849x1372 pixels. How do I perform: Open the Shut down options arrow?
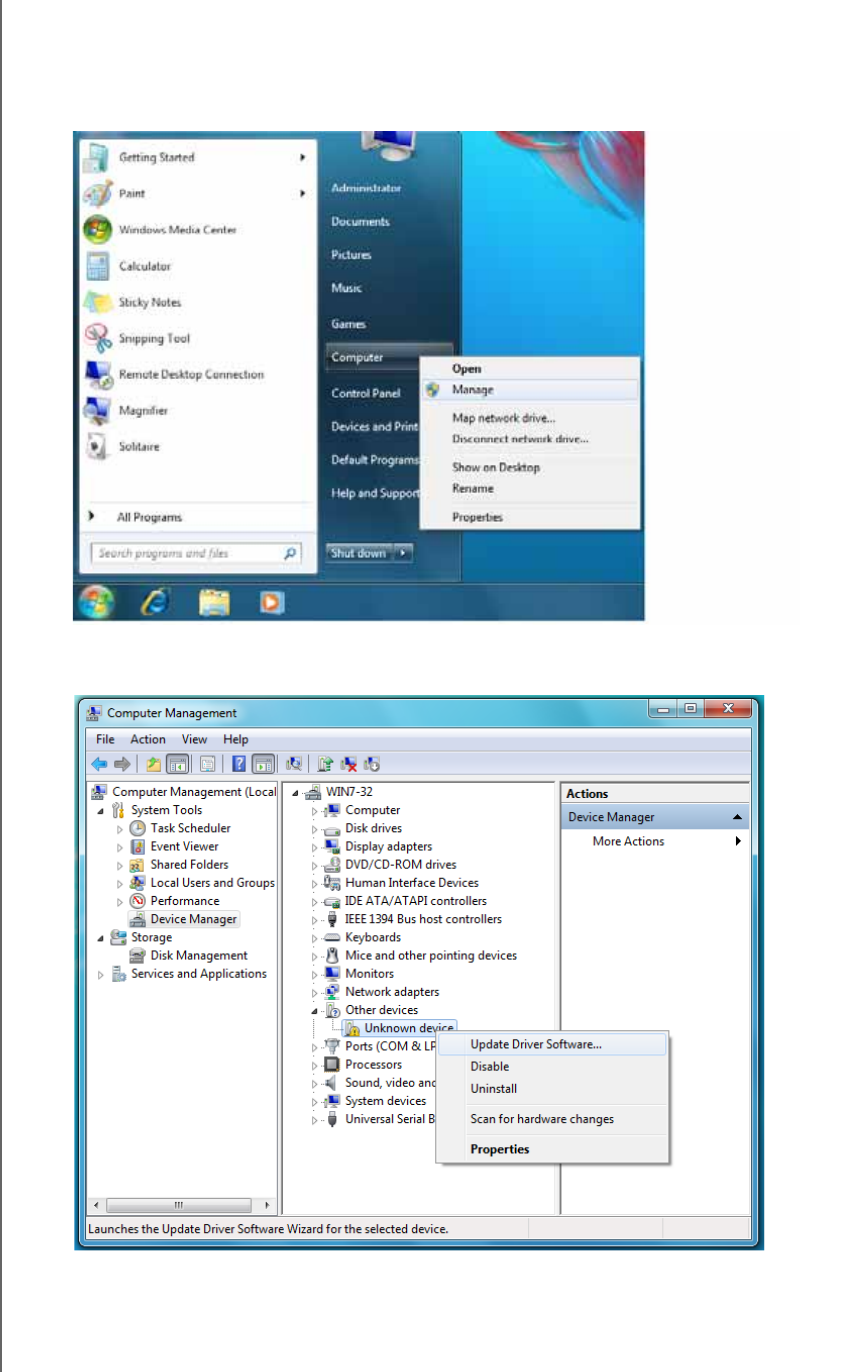403,553
